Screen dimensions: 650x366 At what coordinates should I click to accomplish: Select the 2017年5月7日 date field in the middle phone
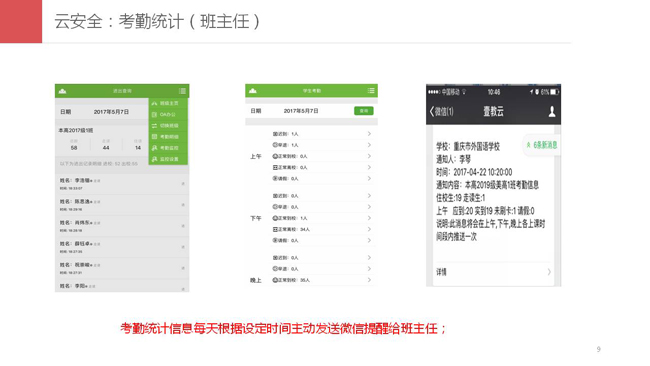point(301,111)
